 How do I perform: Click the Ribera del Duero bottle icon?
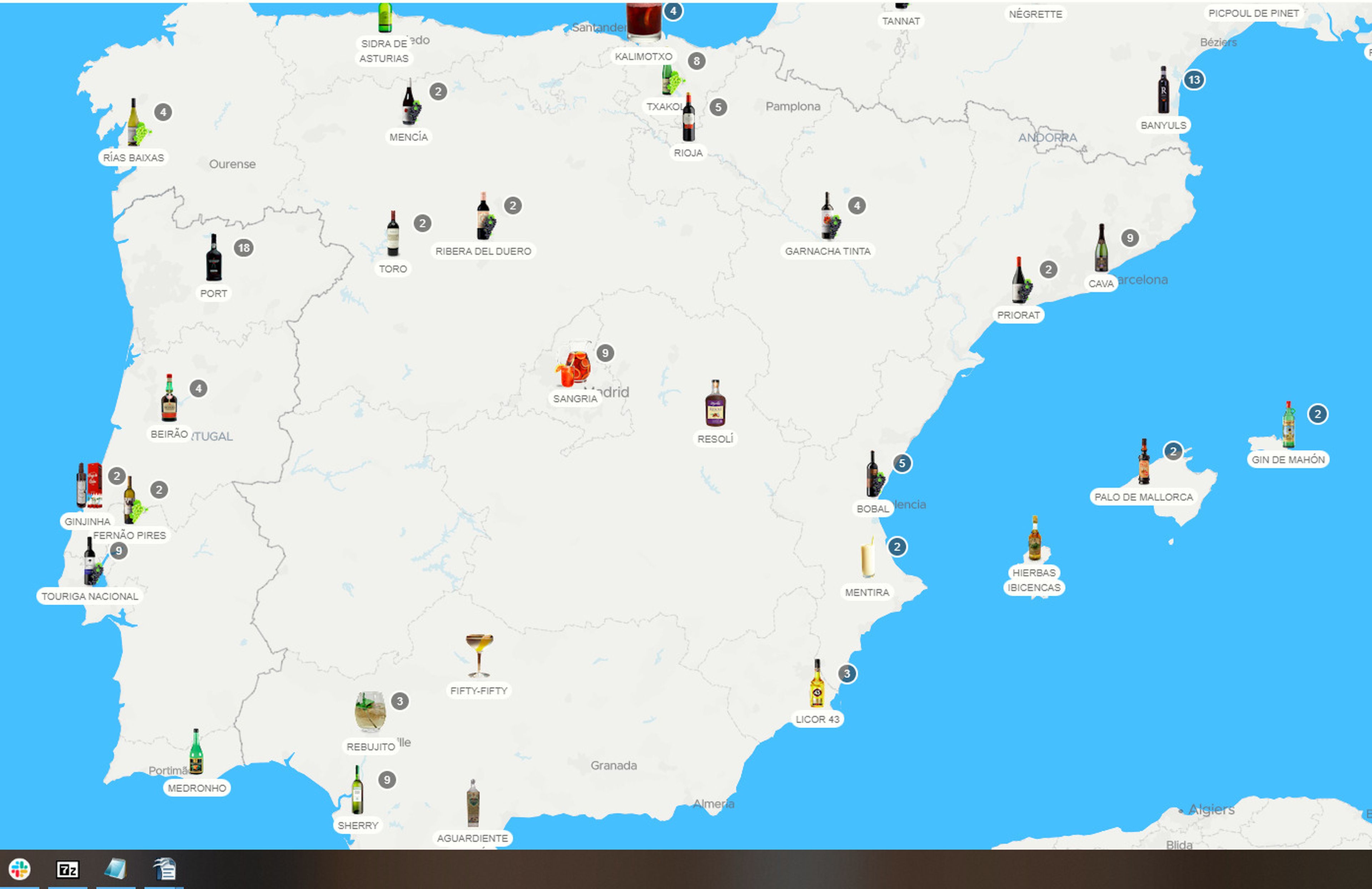coord(486,216)
